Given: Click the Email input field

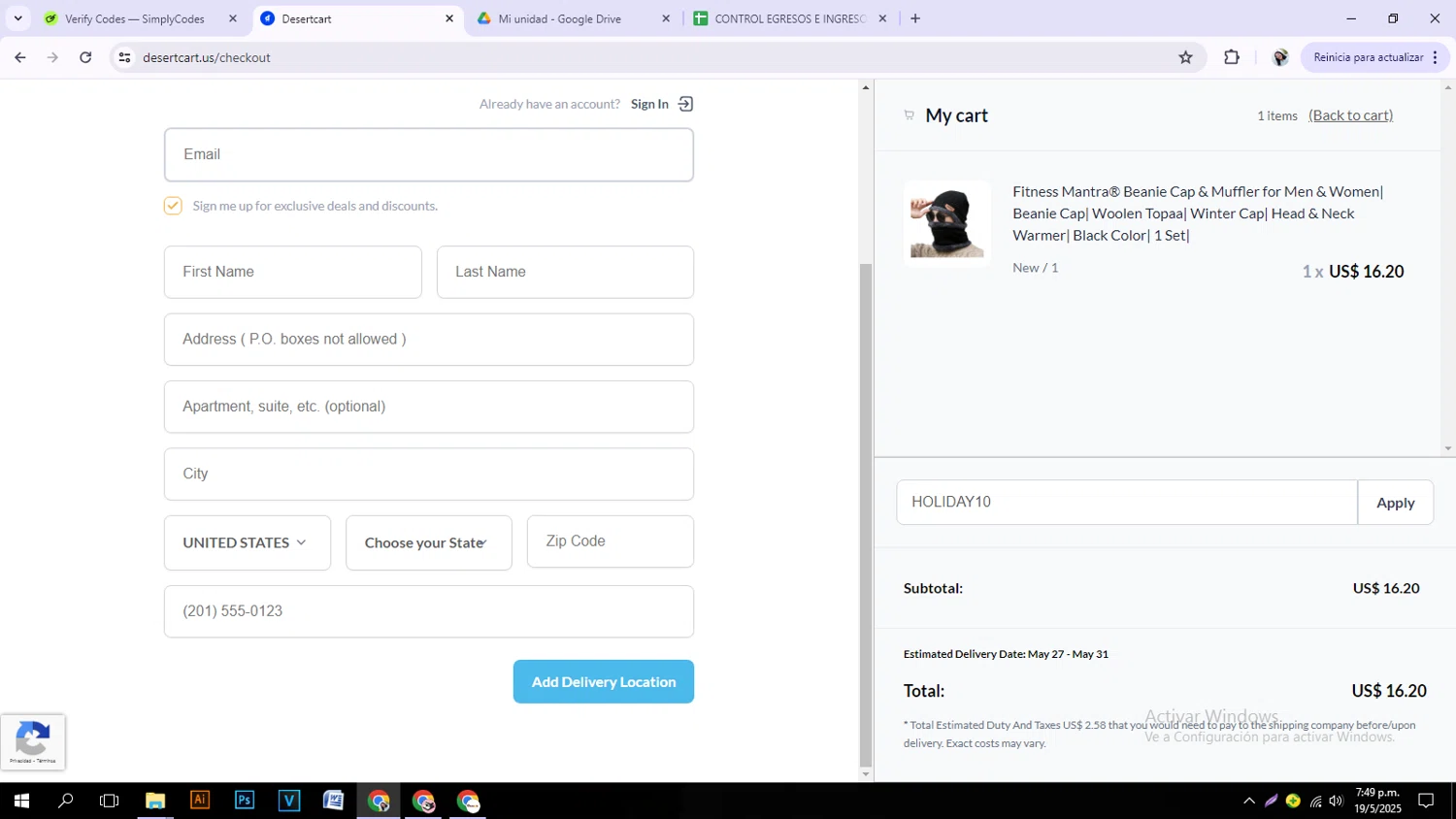Looking at the screenshot, I should tap(429, 155).
